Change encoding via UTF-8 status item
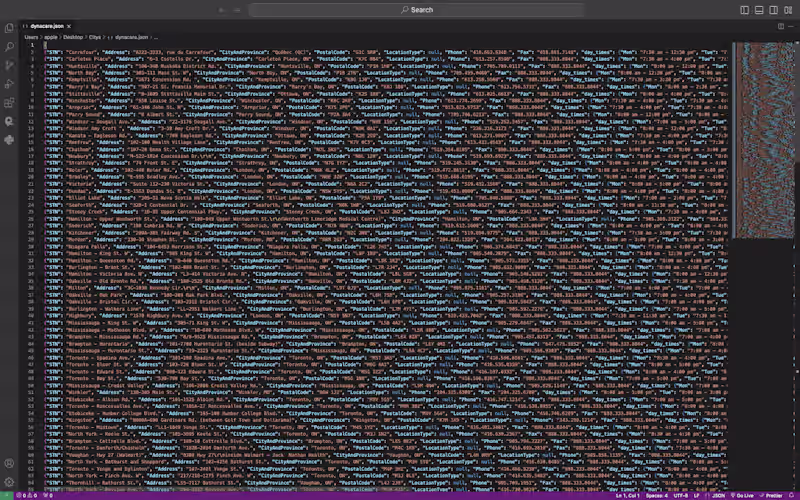800x500 pixels. 681,495
